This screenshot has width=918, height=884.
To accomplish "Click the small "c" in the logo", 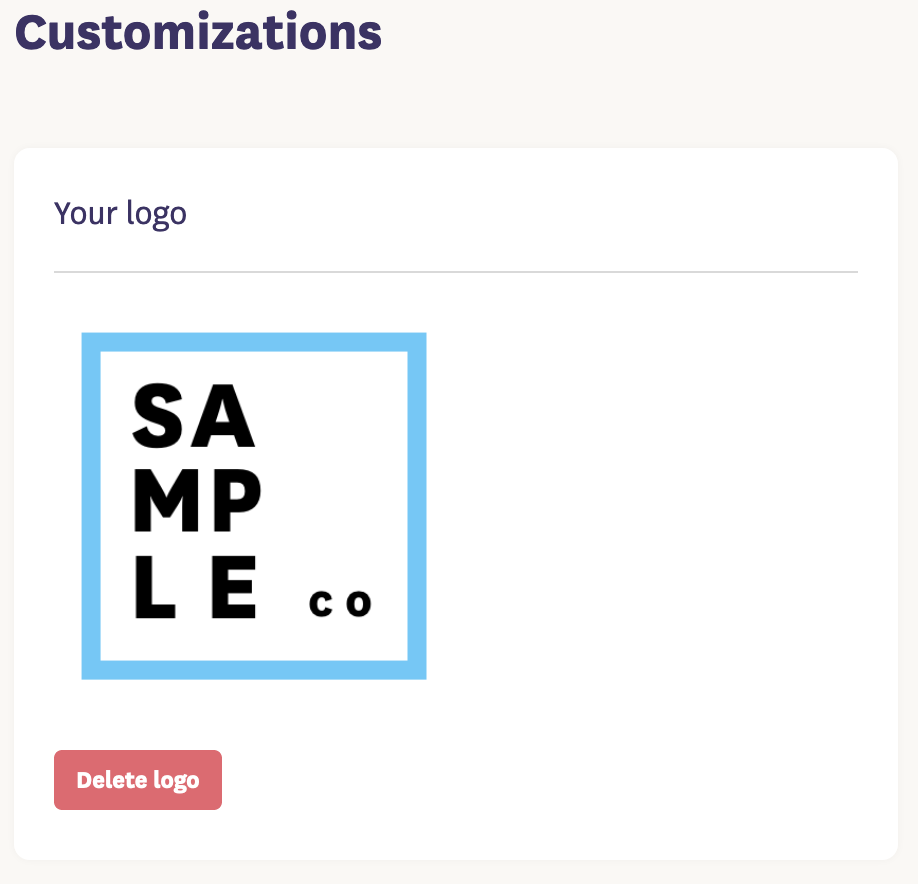I will [321, 604].
